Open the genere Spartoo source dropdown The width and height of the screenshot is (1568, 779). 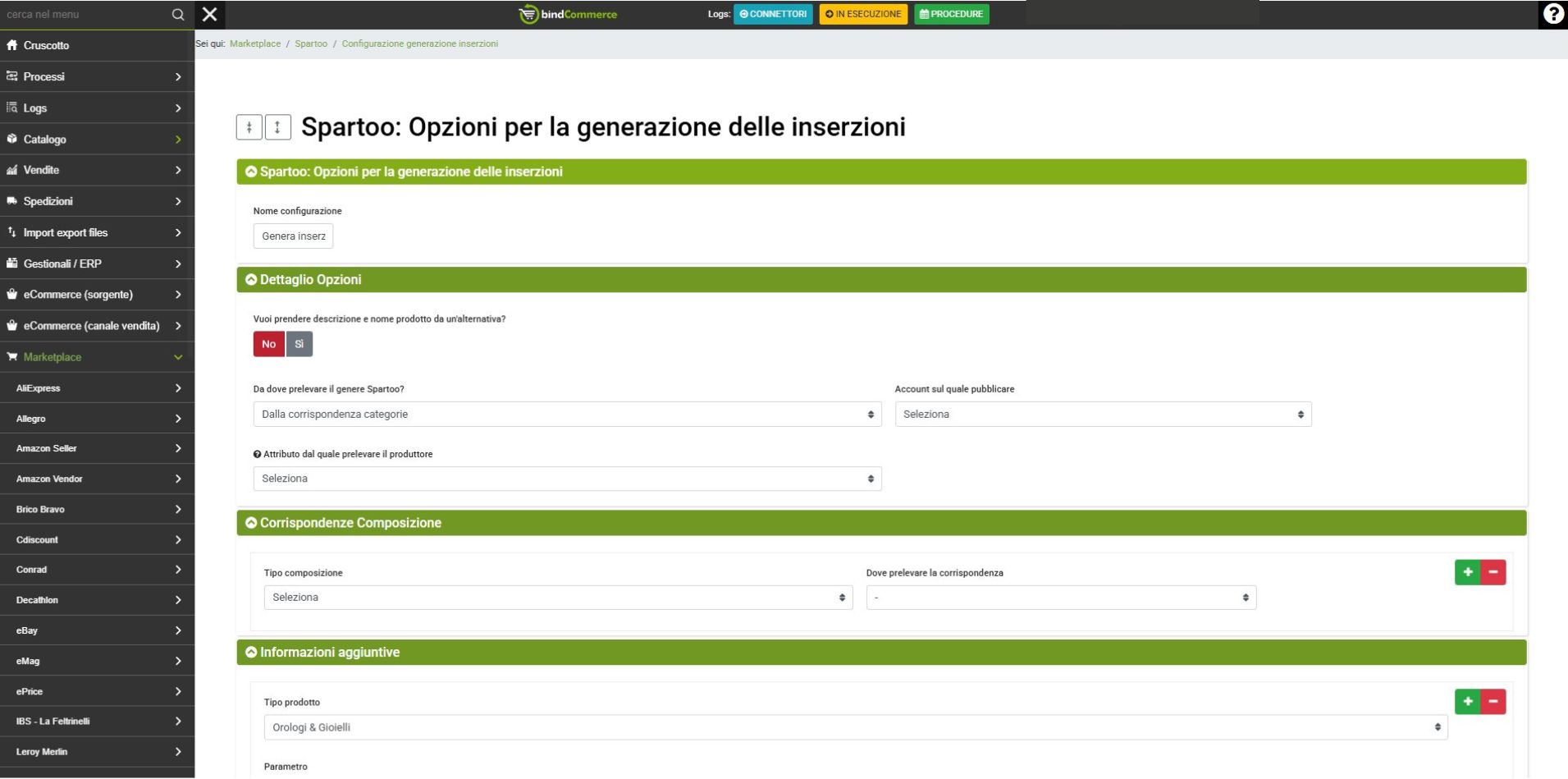click(x=567, y=415)
